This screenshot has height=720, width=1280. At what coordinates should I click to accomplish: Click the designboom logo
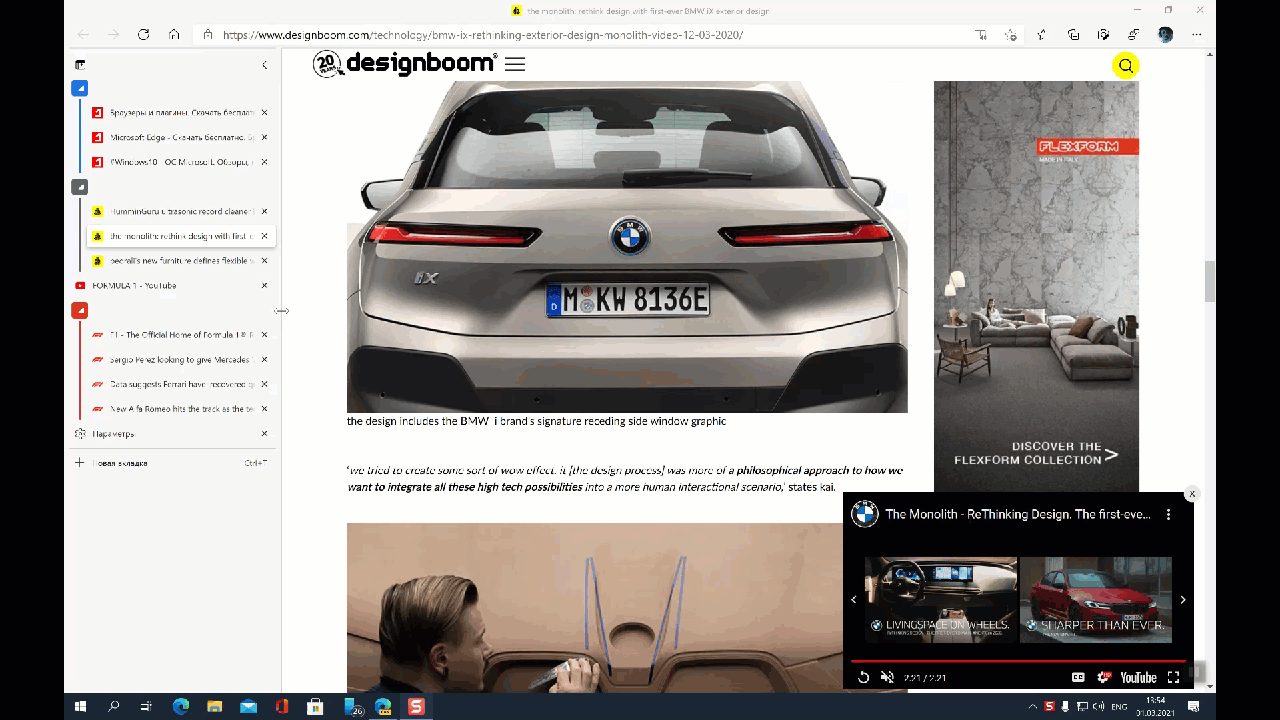[405, 64]
